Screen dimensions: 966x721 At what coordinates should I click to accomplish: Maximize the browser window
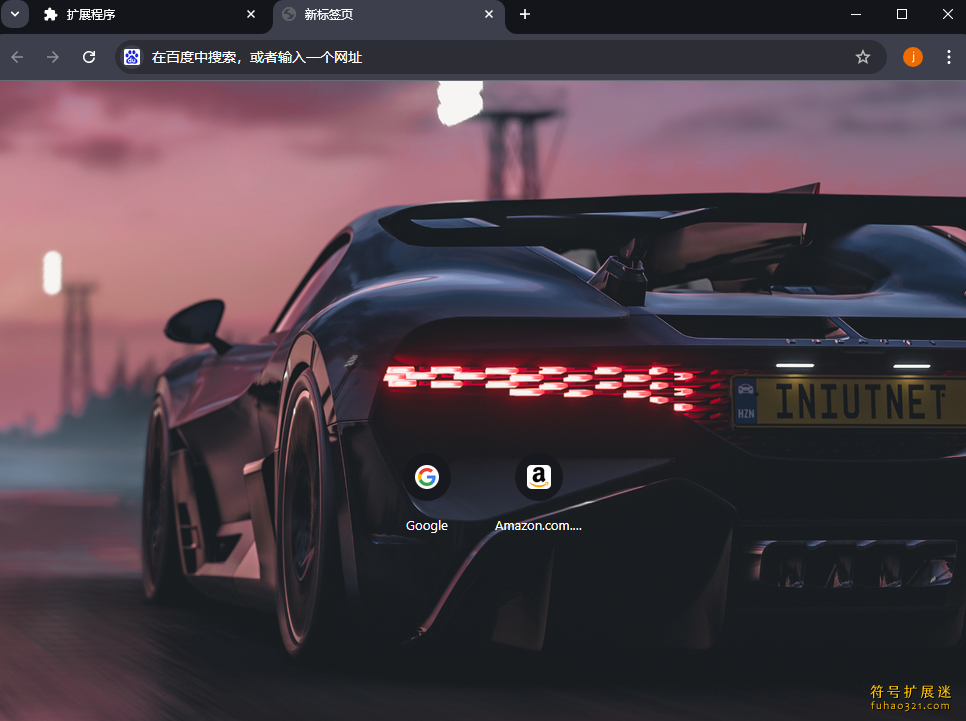click(902, 14)
